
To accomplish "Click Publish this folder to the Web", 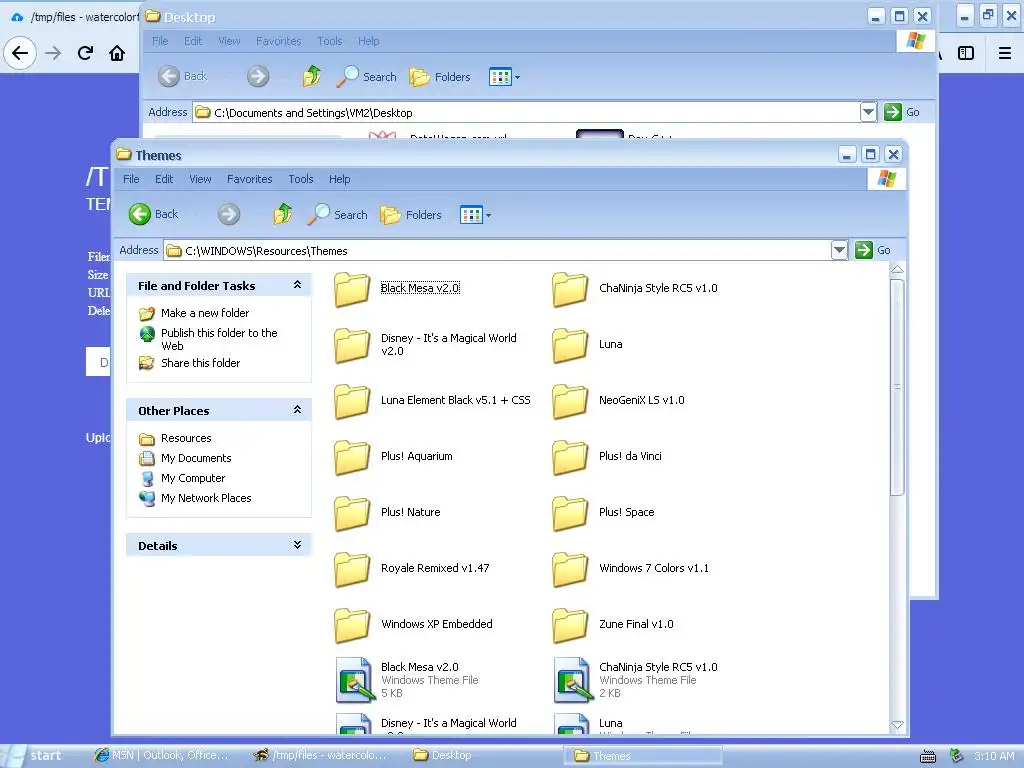I will click(219, 339).
